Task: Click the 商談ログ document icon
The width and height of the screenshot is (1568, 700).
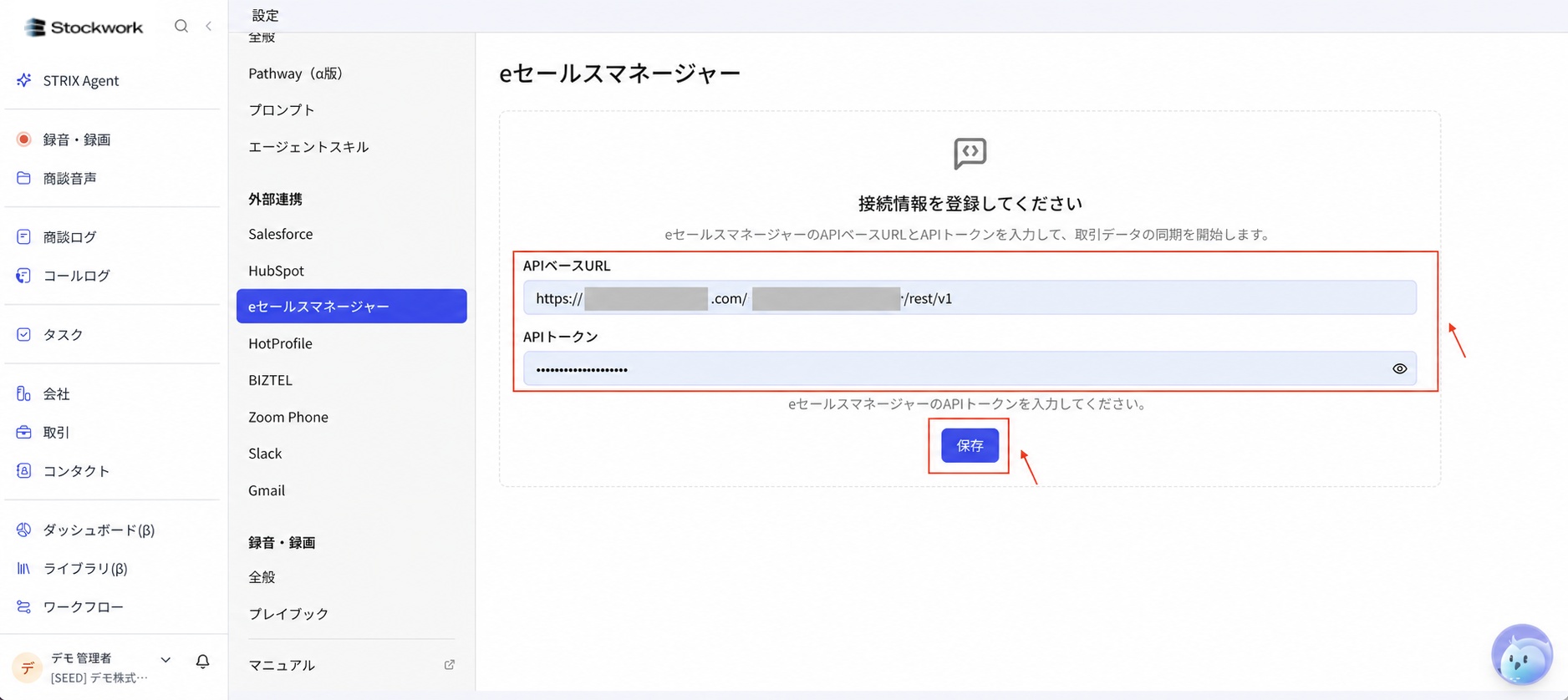Action: click(23, 236)
